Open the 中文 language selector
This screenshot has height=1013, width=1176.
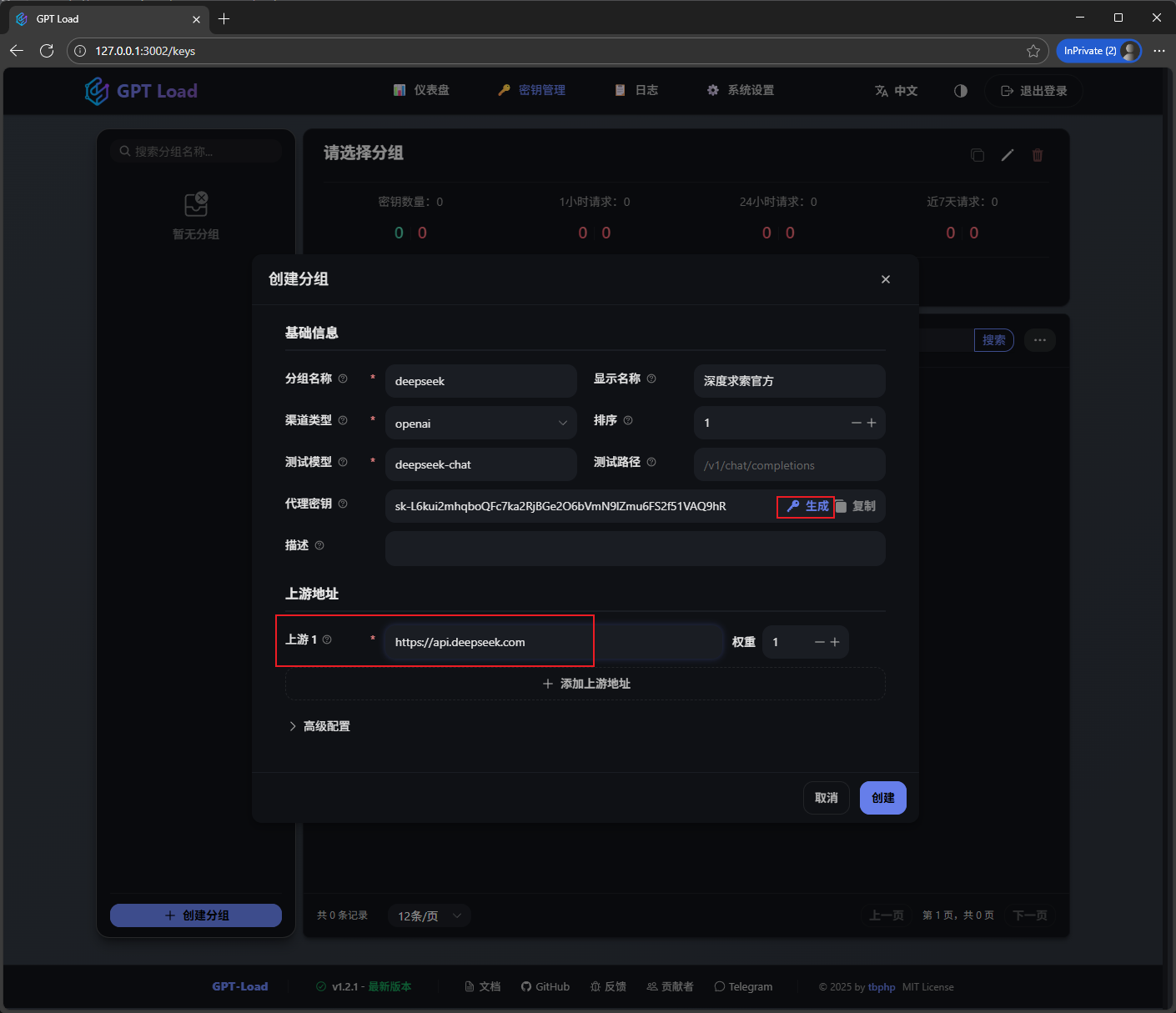click(896, 91)
